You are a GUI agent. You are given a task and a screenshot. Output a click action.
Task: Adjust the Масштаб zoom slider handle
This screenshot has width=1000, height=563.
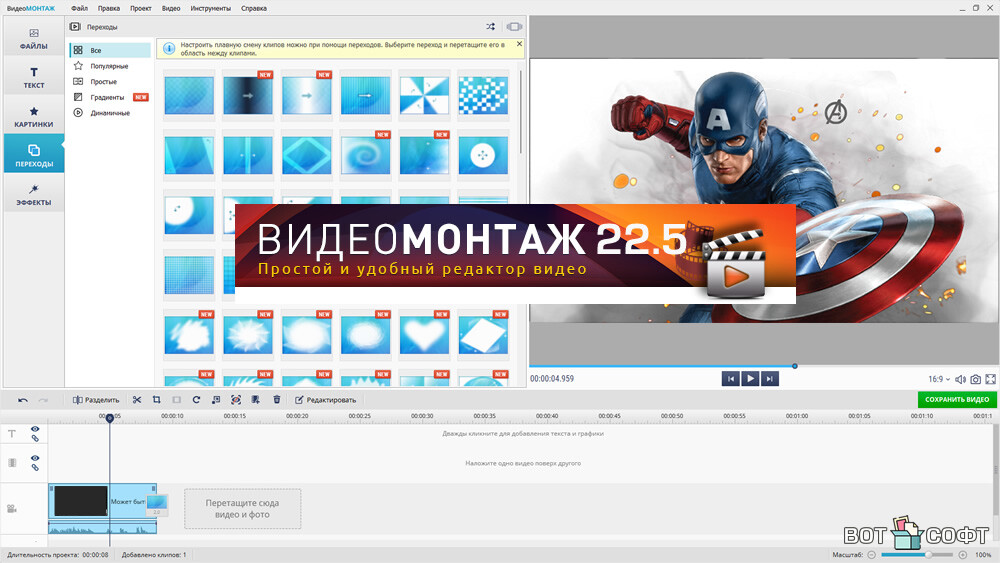(x=929, y=555)
